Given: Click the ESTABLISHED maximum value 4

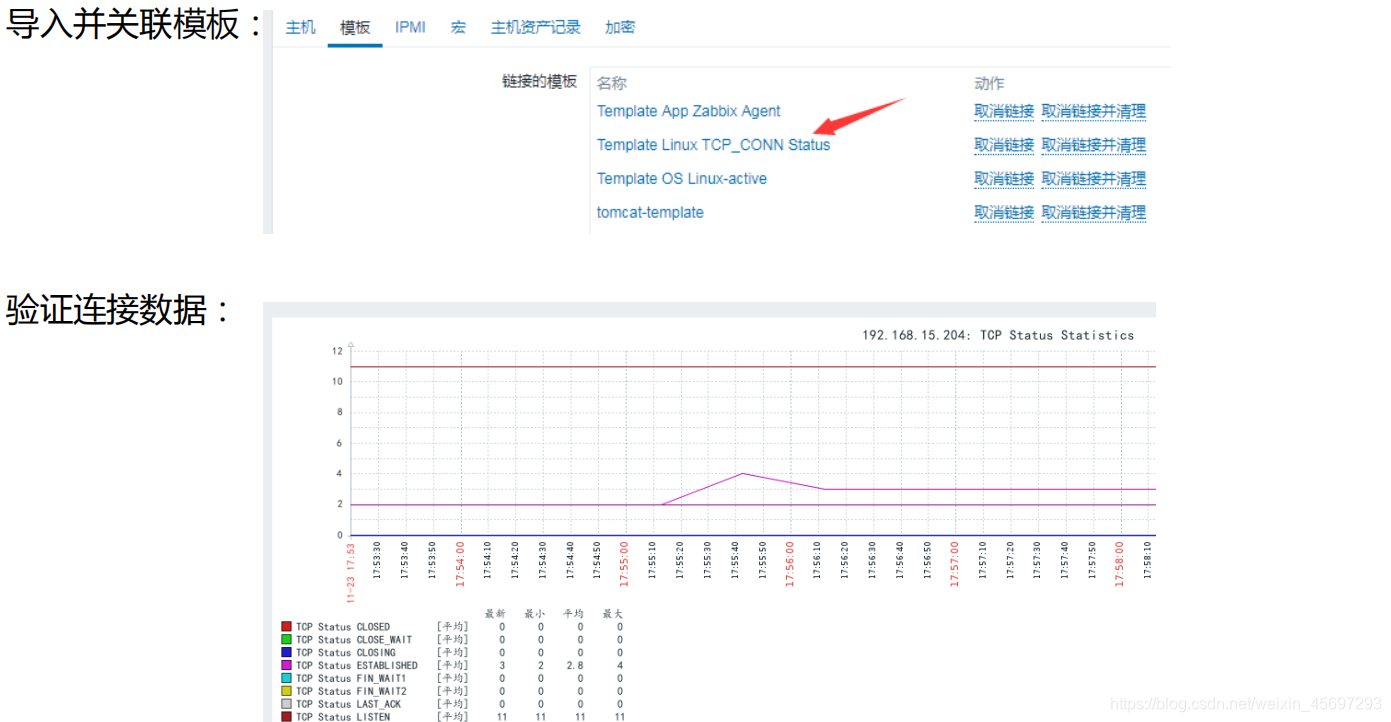Looking at the screenshot, I should click(x=619, y=666).
